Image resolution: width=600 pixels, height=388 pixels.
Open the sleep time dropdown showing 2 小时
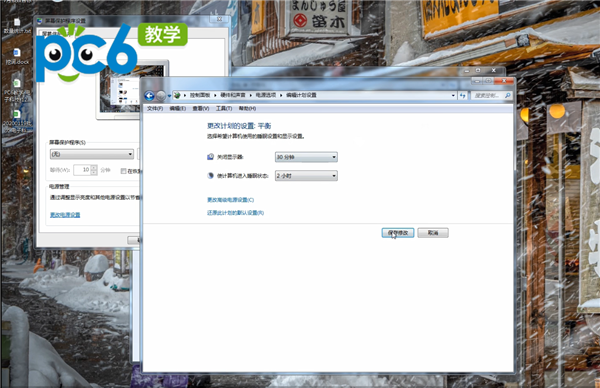306,176
